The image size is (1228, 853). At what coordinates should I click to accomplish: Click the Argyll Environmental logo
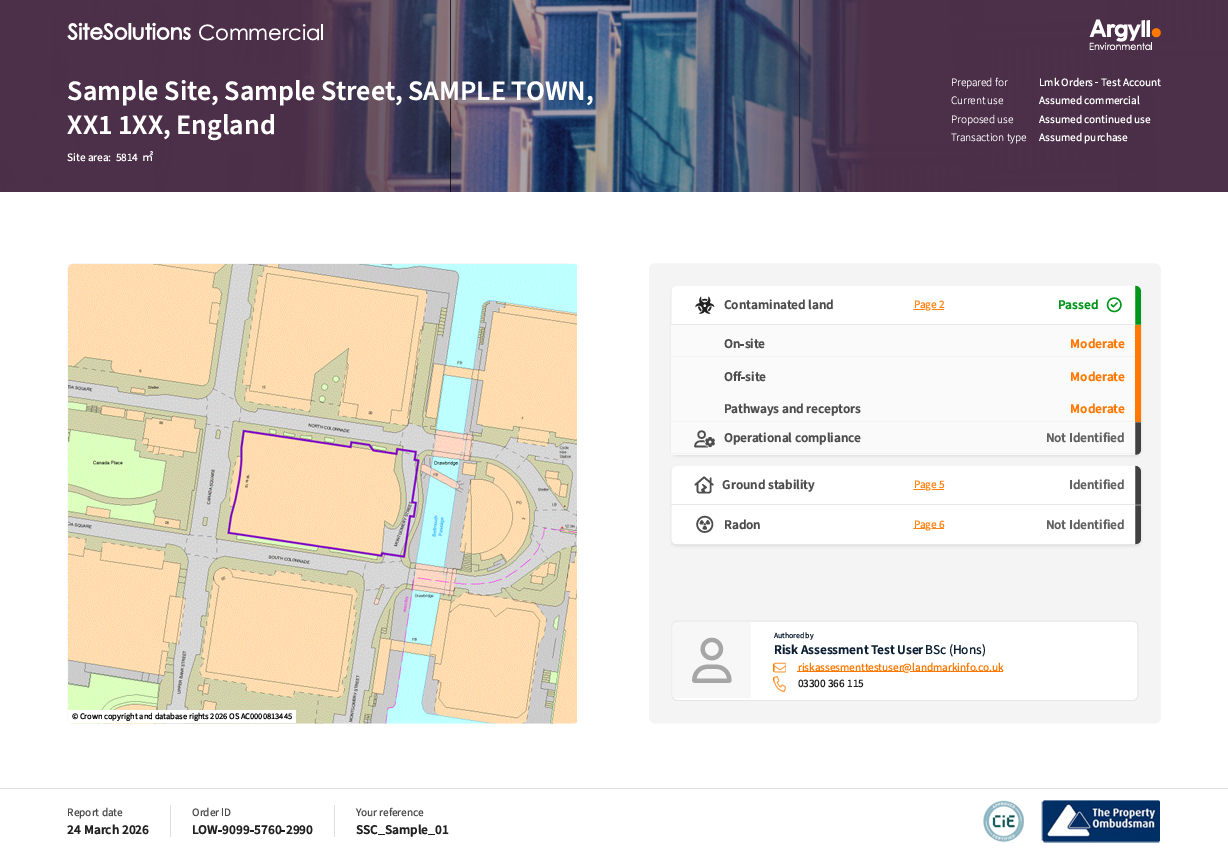pyautogui.click(x=1124, y=35)
